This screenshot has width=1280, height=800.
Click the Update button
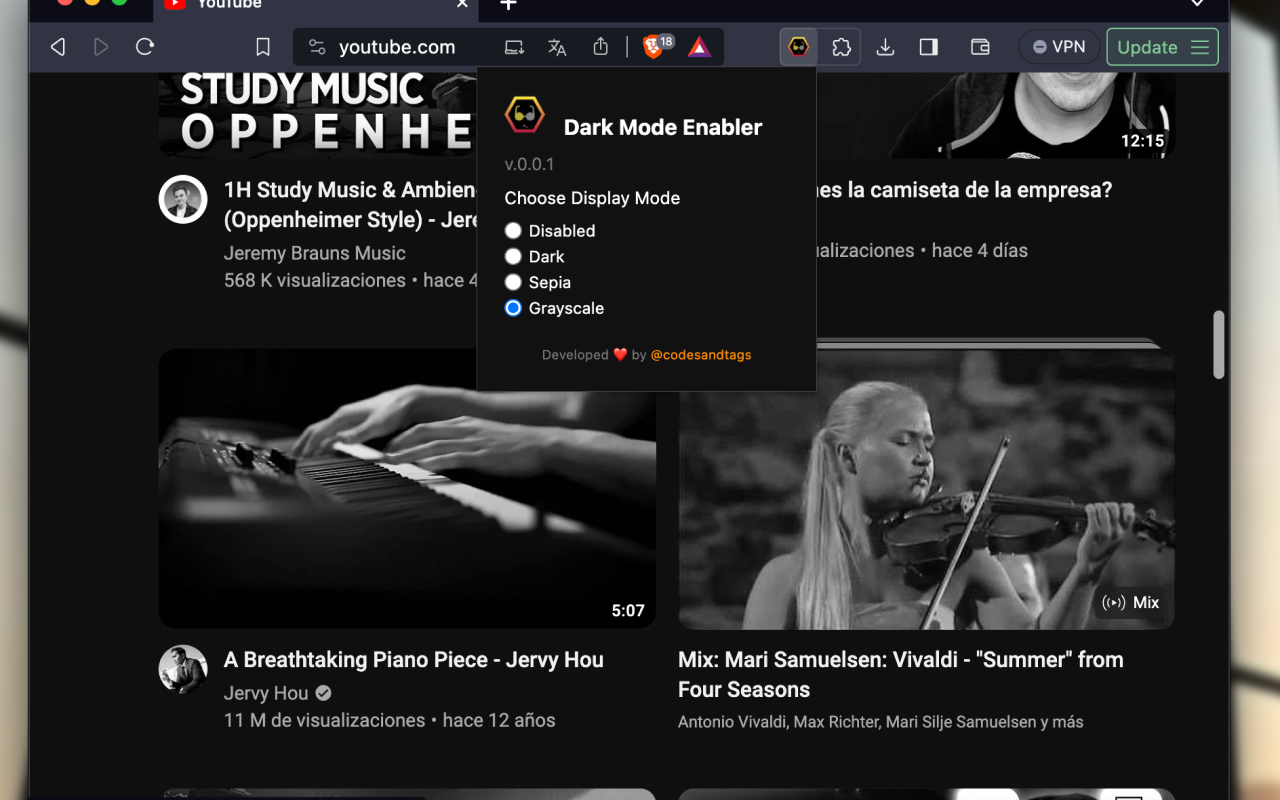(1162, 47)
